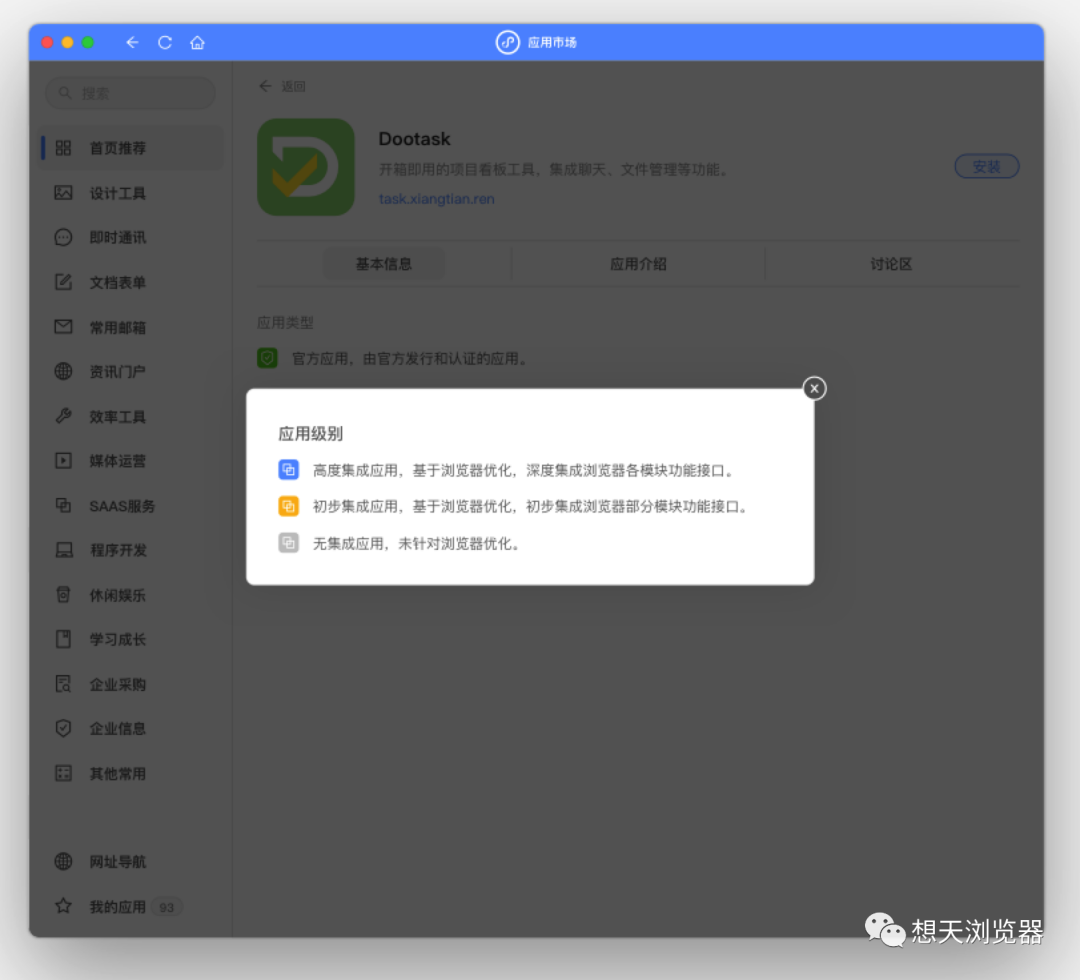This screenshot has height=980, width=1080.
Task: Select 媒体运营 sidebar label
Action: click(118, 461)
